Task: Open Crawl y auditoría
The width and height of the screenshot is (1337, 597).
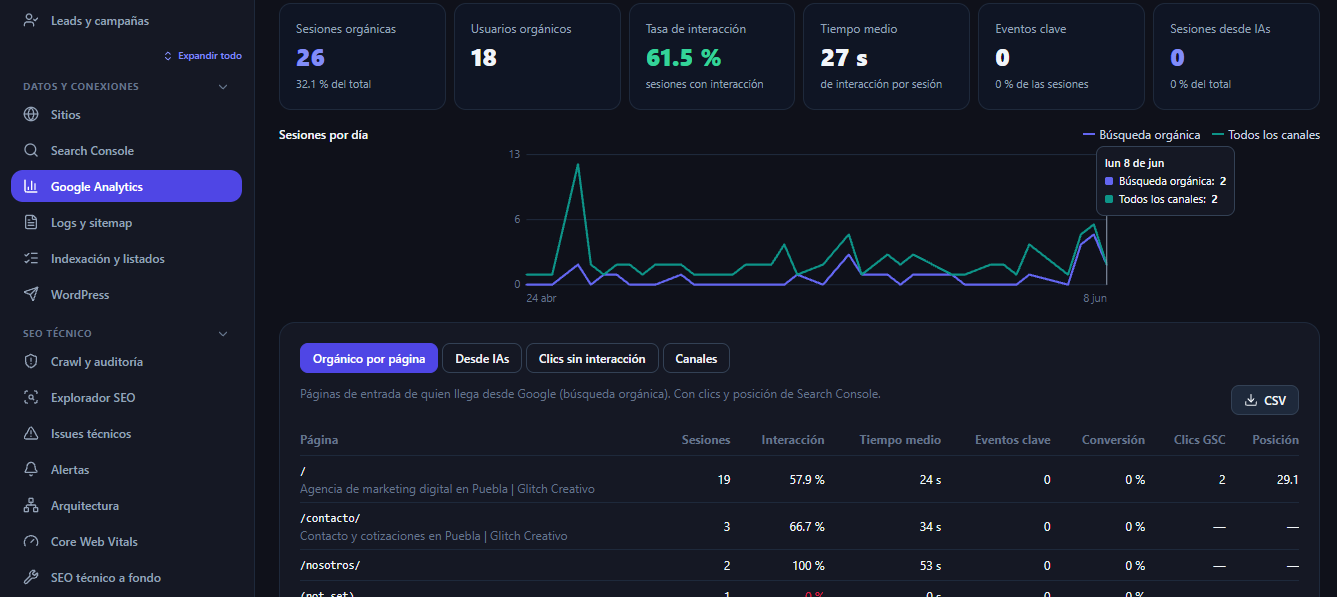Action: pos(127,361)
